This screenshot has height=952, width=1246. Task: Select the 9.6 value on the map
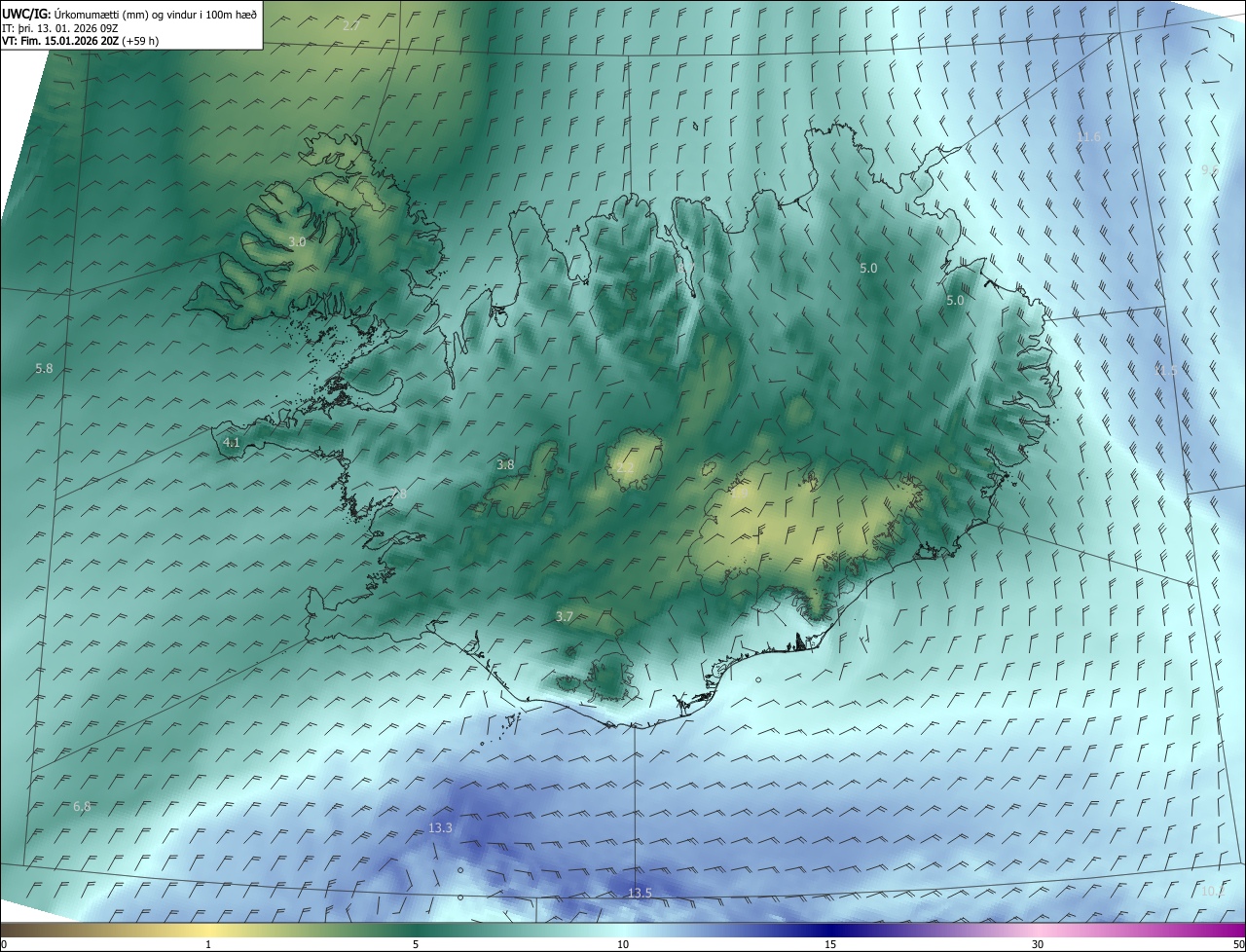point(1210,170)
